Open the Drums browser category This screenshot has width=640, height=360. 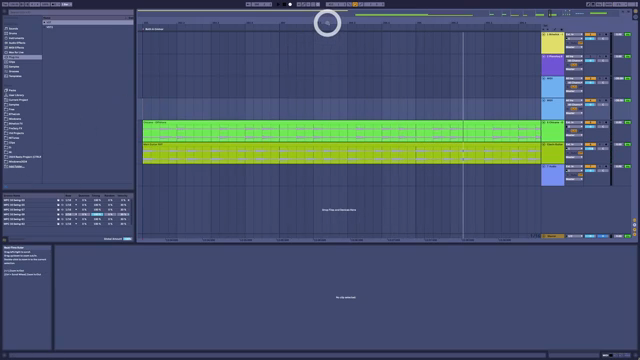(13, 33)
